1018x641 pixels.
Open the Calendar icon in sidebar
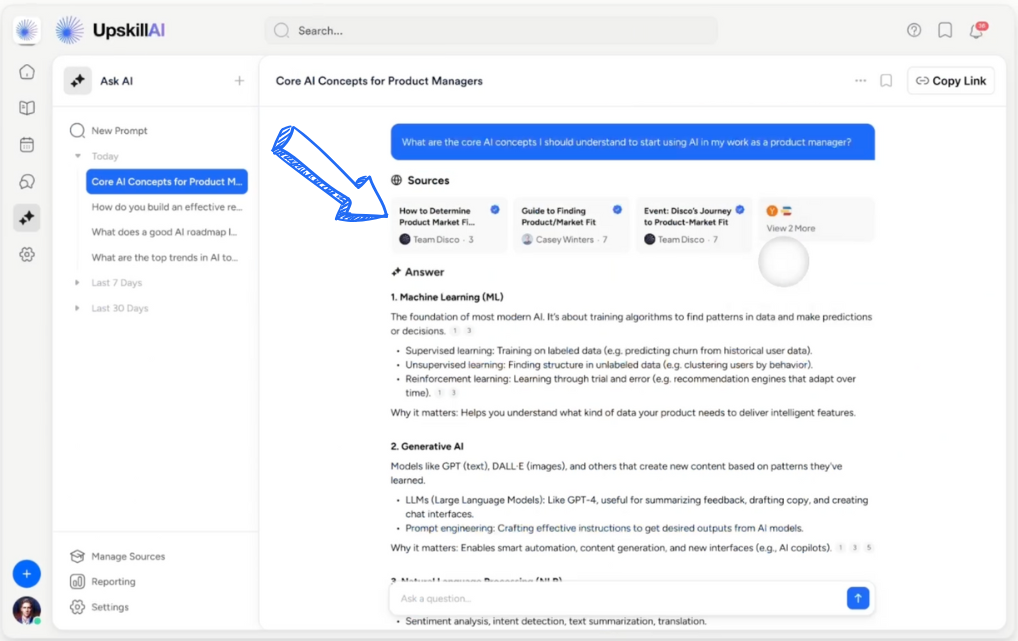[x=27, y=144]
